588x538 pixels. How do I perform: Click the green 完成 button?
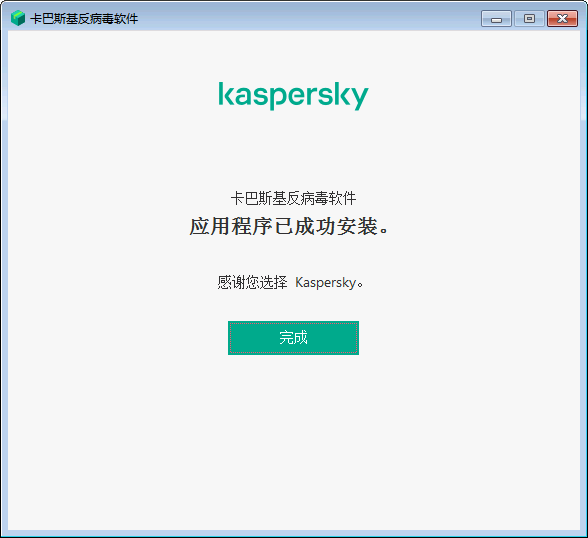[293, 338]
